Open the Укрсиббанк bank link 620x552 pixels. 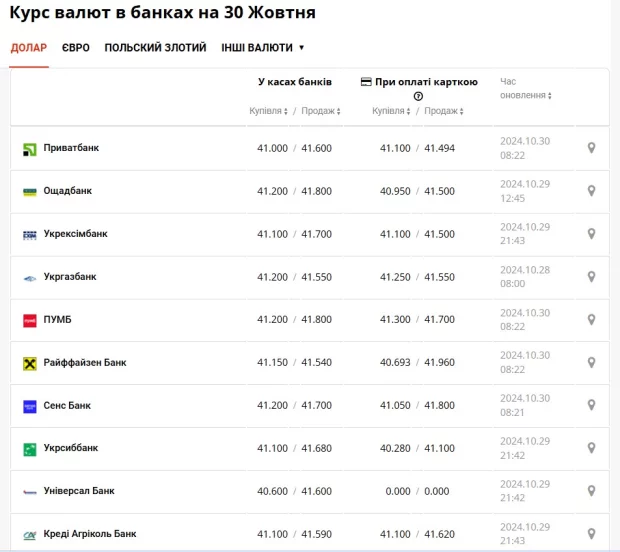point(71,448)
